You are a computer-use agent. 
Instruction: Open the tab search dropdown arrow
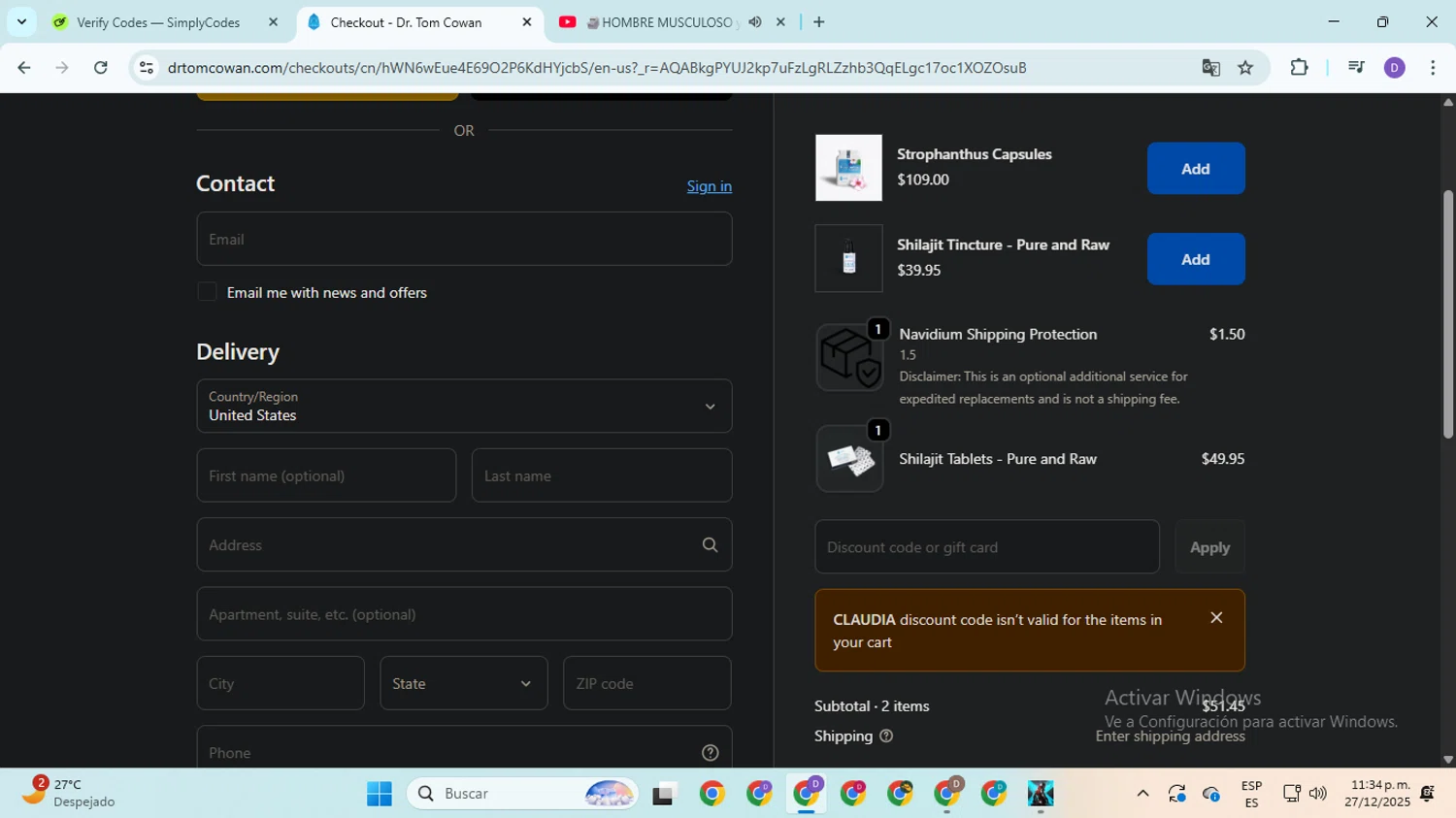click(x=21, y=21)
